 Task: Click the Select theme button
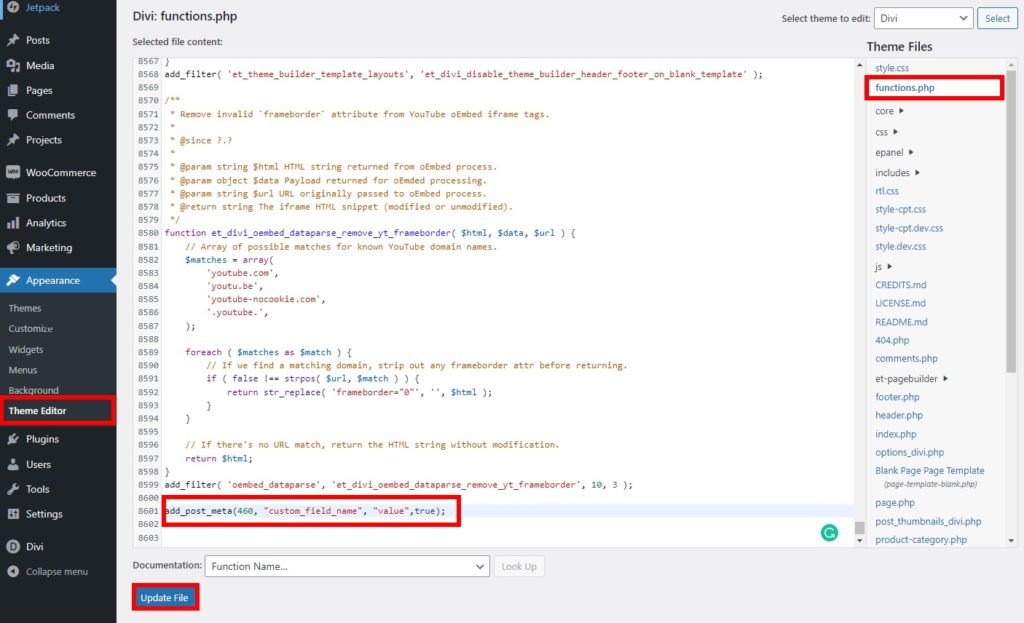point(997,18)
